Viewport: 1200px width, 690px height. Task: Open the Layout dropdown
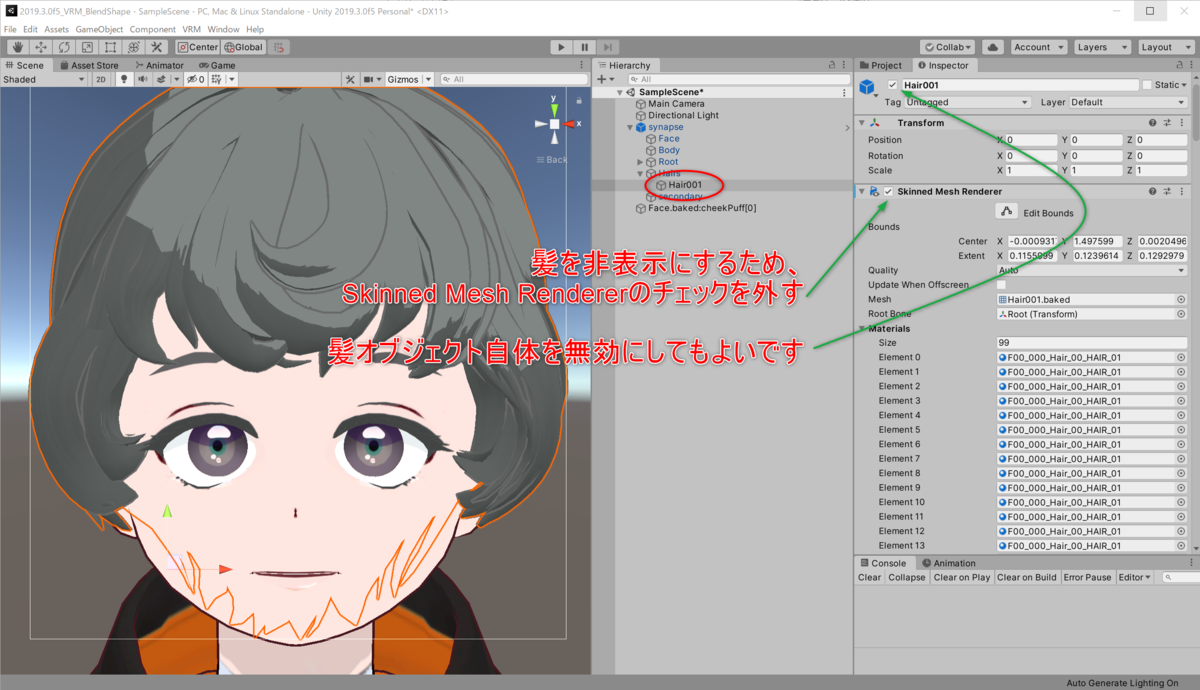pyautogui.click(x=1166, y=47)
